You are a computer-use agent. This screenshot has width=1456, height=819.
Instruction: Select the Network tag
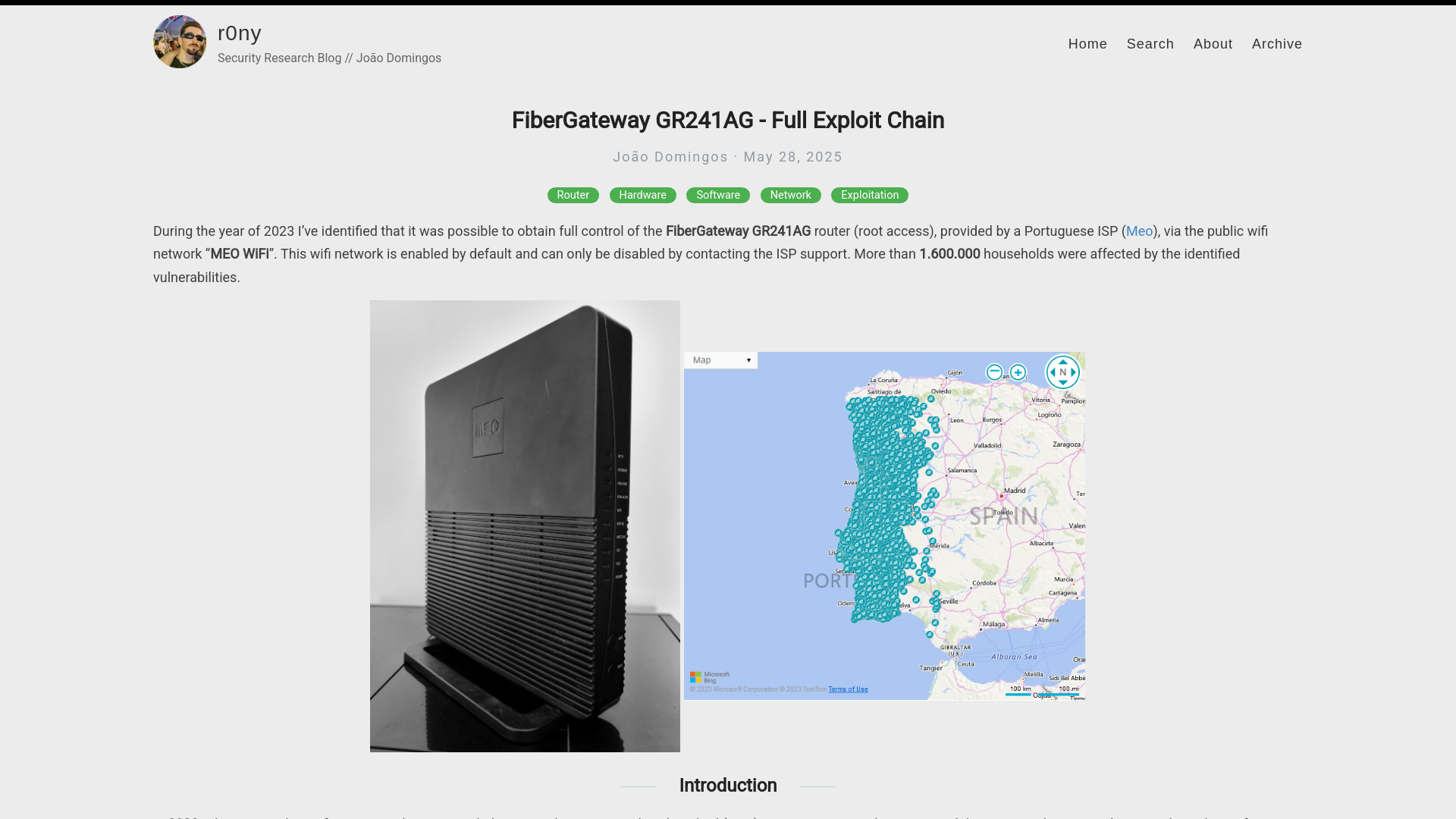(x=790, y=195)
